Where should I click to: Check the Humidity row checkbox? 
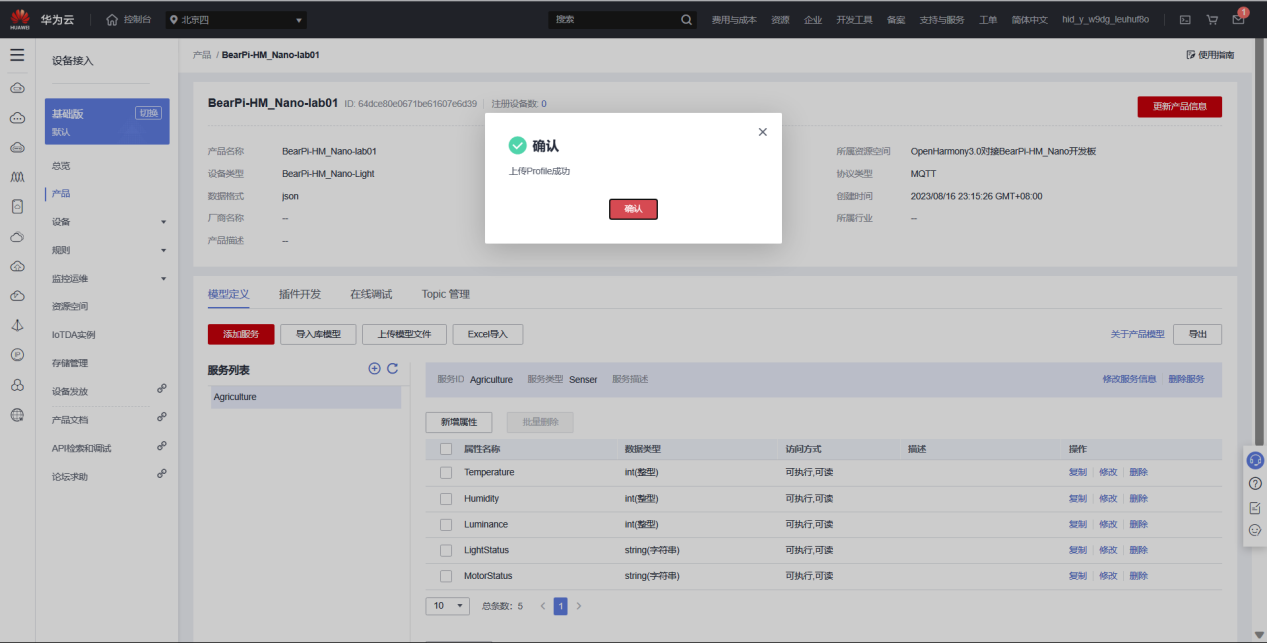pos(446,498)
